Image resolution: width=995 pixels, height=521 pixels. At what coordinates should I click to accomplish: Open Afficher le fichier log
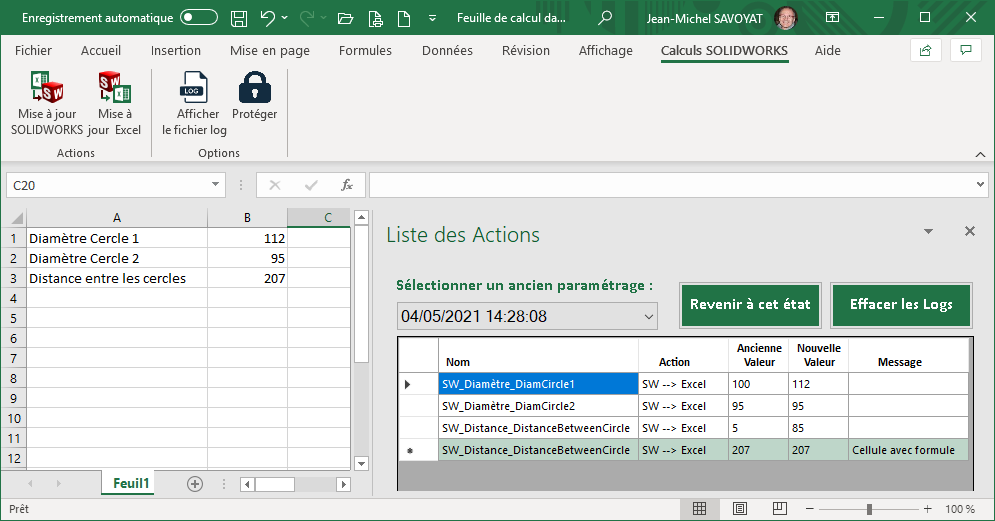194,89
